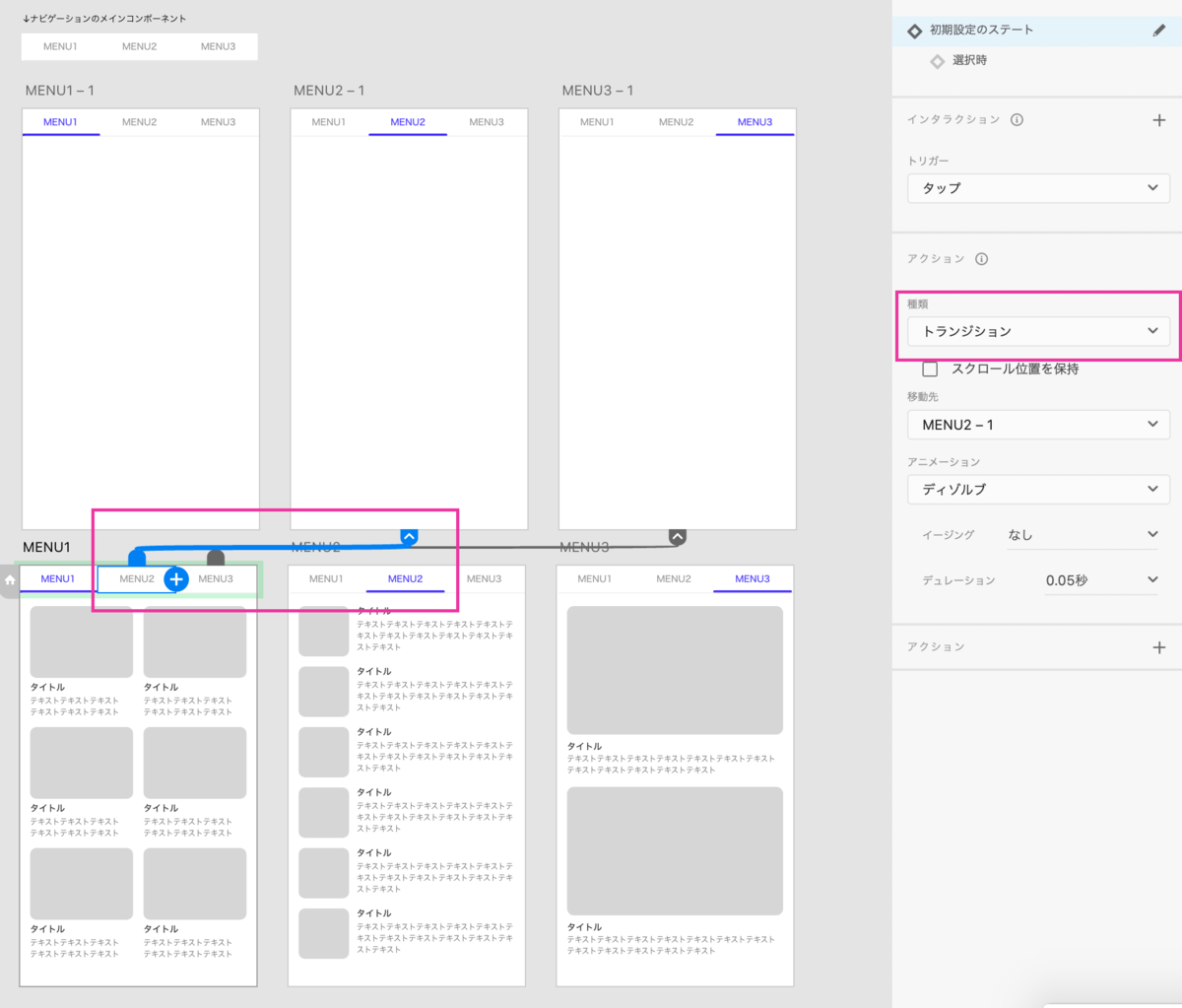The width and height of the screenshot is (1182, 1008).
Task: Select the gray wire arrowhead at MENU3 – 1
Action: (677, 537)
